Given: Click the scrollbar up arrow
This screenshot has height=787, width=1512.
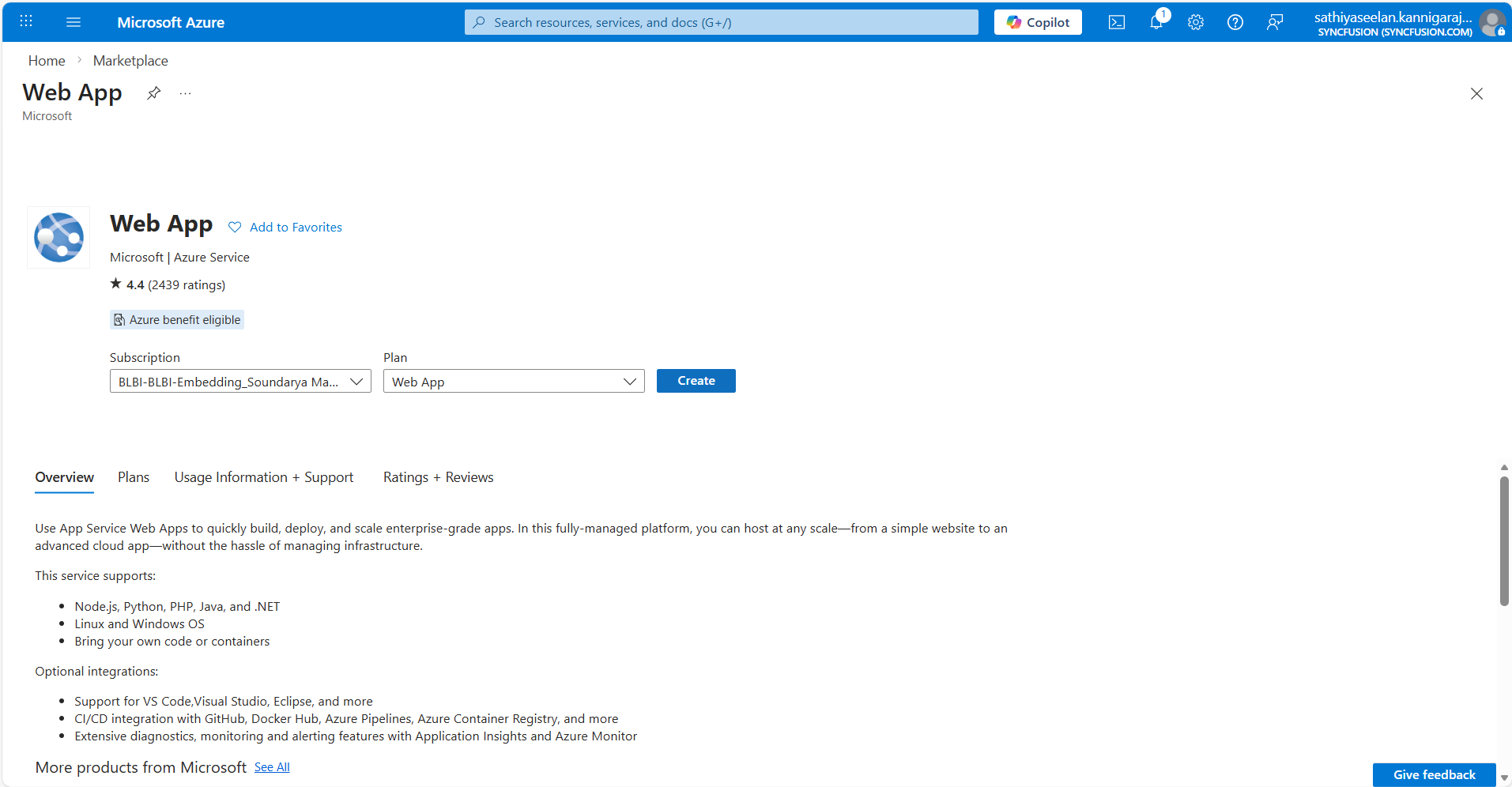Looking at the screenshot, I should point(1504,468).
